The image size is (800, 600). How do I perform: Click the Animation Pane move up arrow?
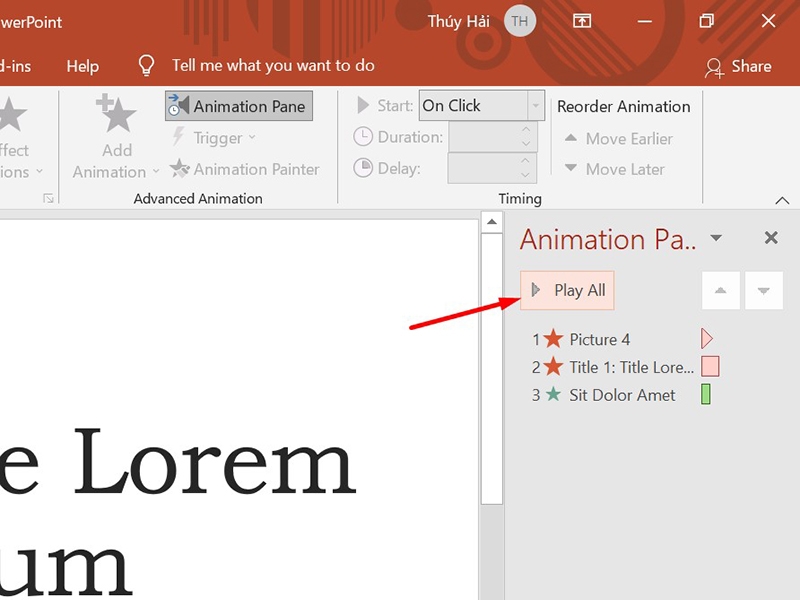click(721, 291)
